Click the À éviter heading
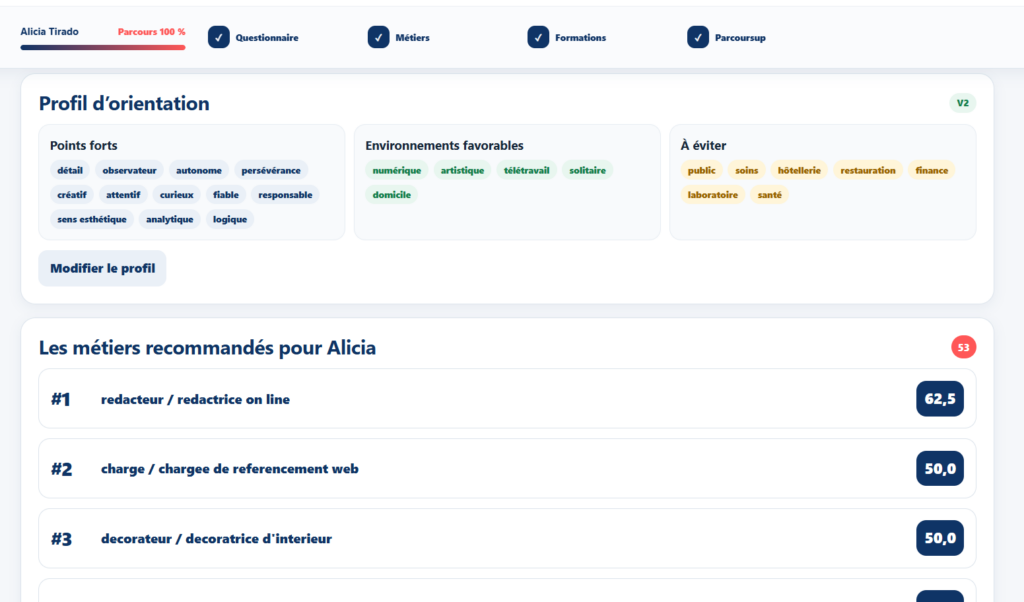 click(703, 146)
